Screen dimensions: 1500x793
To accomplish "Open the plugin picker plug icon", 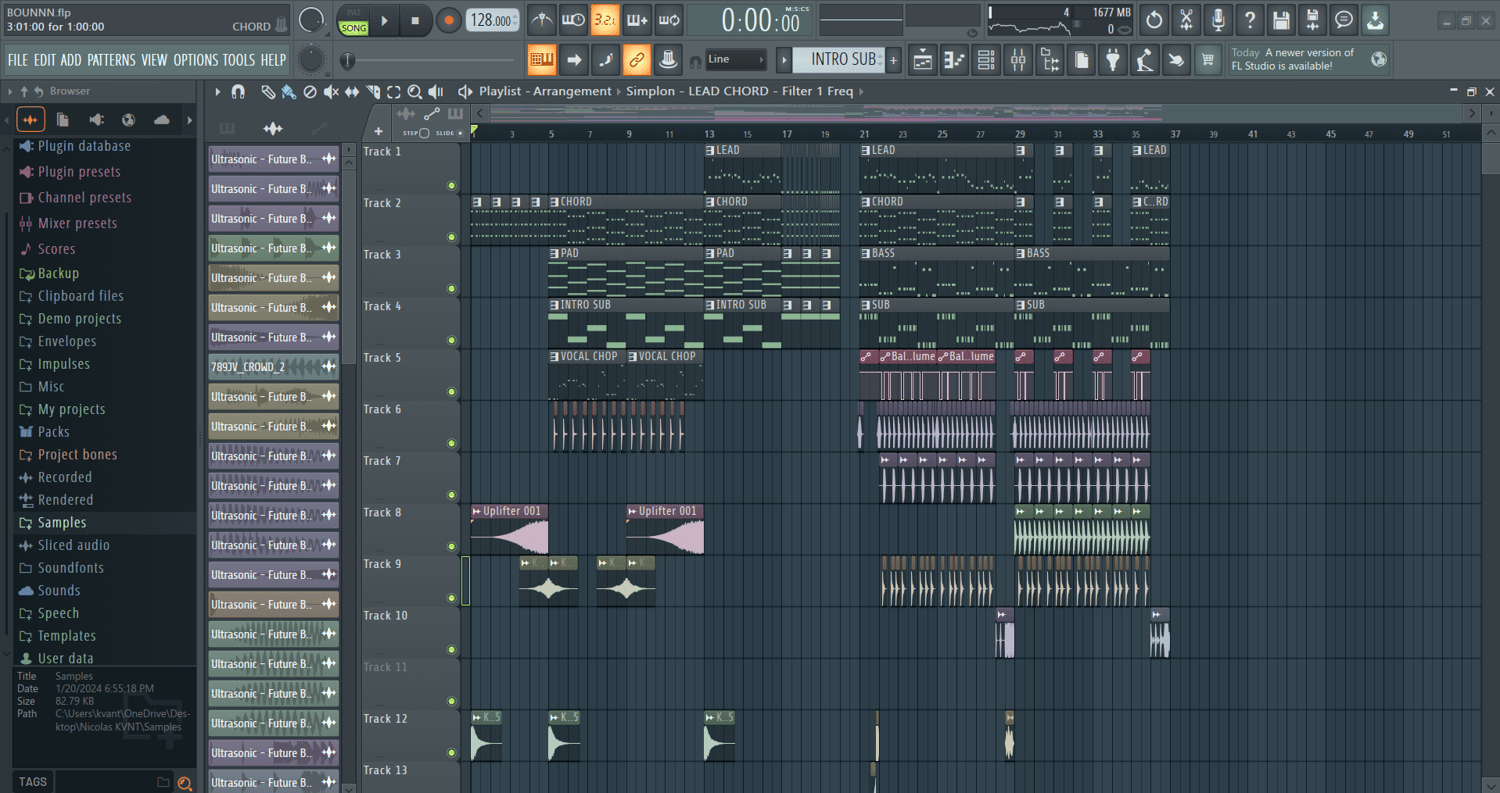I will click(1113, 61).
